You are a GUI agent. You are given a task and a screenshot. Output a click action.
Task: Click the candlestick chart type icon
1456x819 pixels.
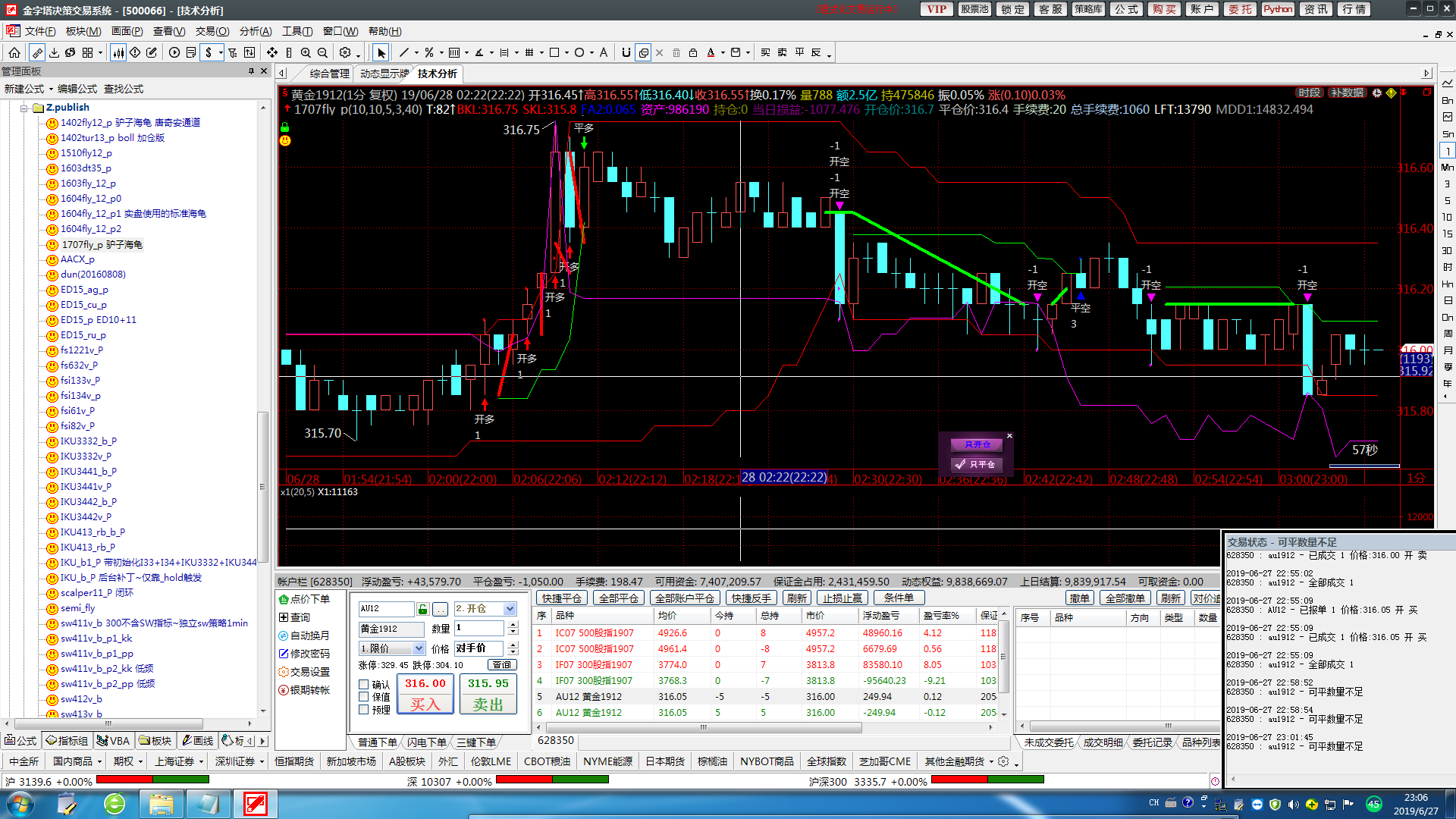119,52
